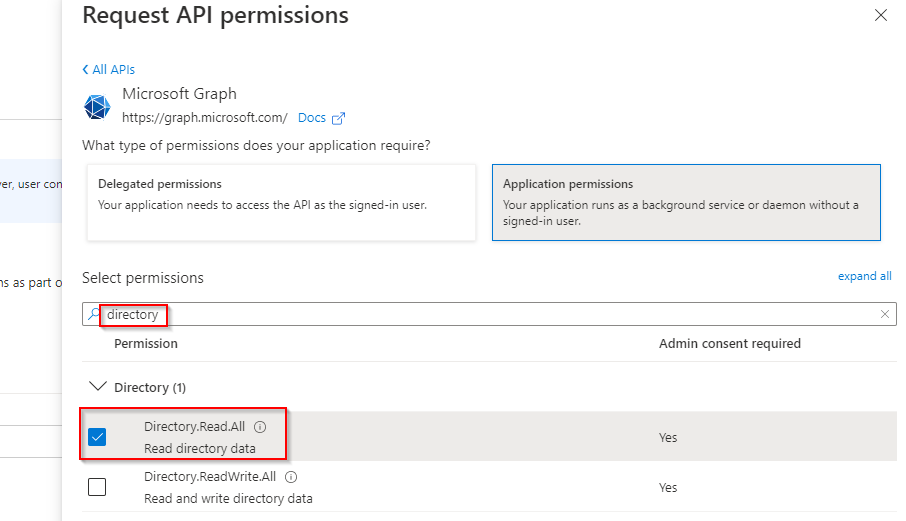
Task: Click expand all permissions link
Action: pos(864,276)
